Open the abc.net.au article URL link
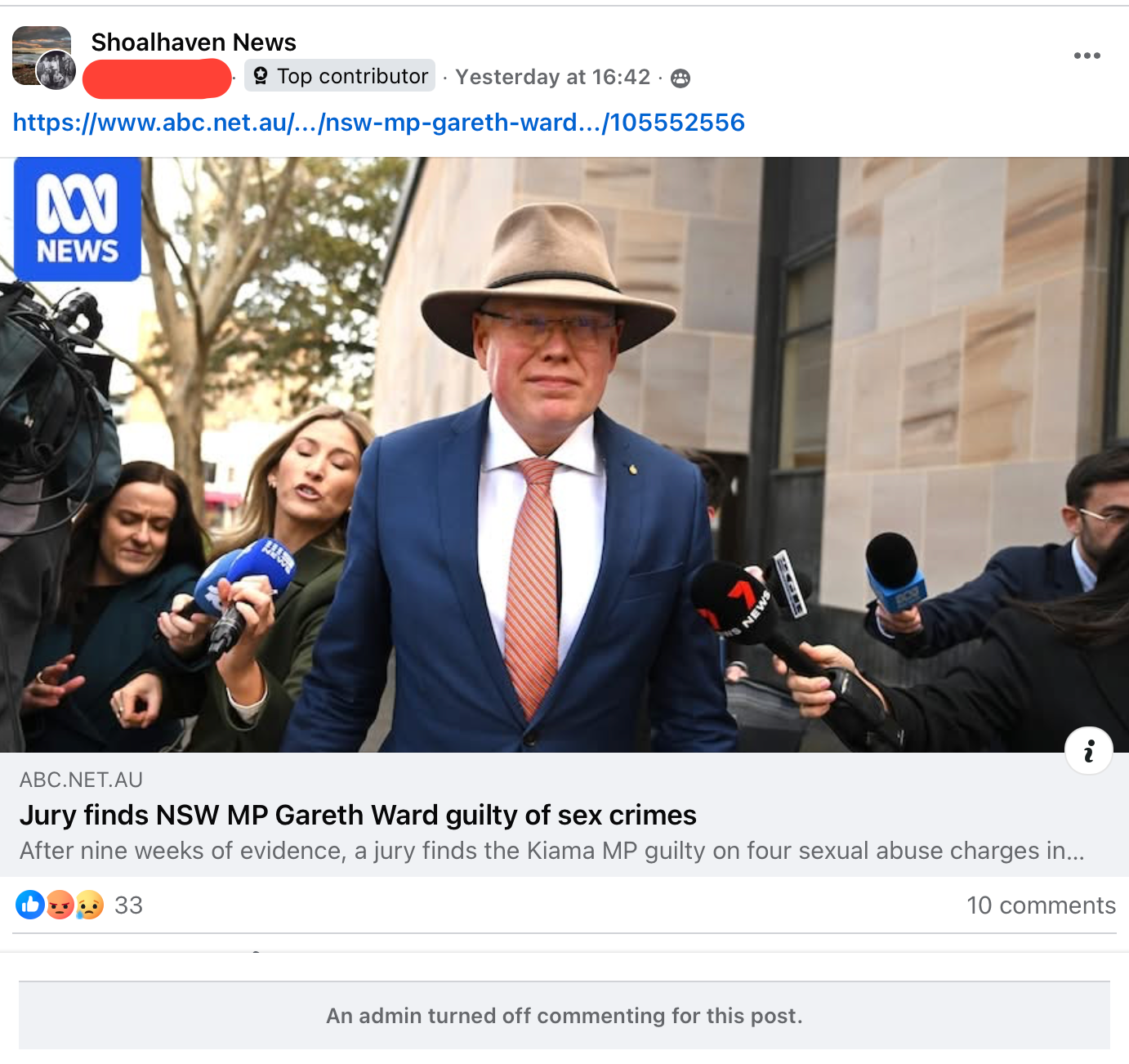The width and height of the screenshot is (1129, 1064). (378, 123)
